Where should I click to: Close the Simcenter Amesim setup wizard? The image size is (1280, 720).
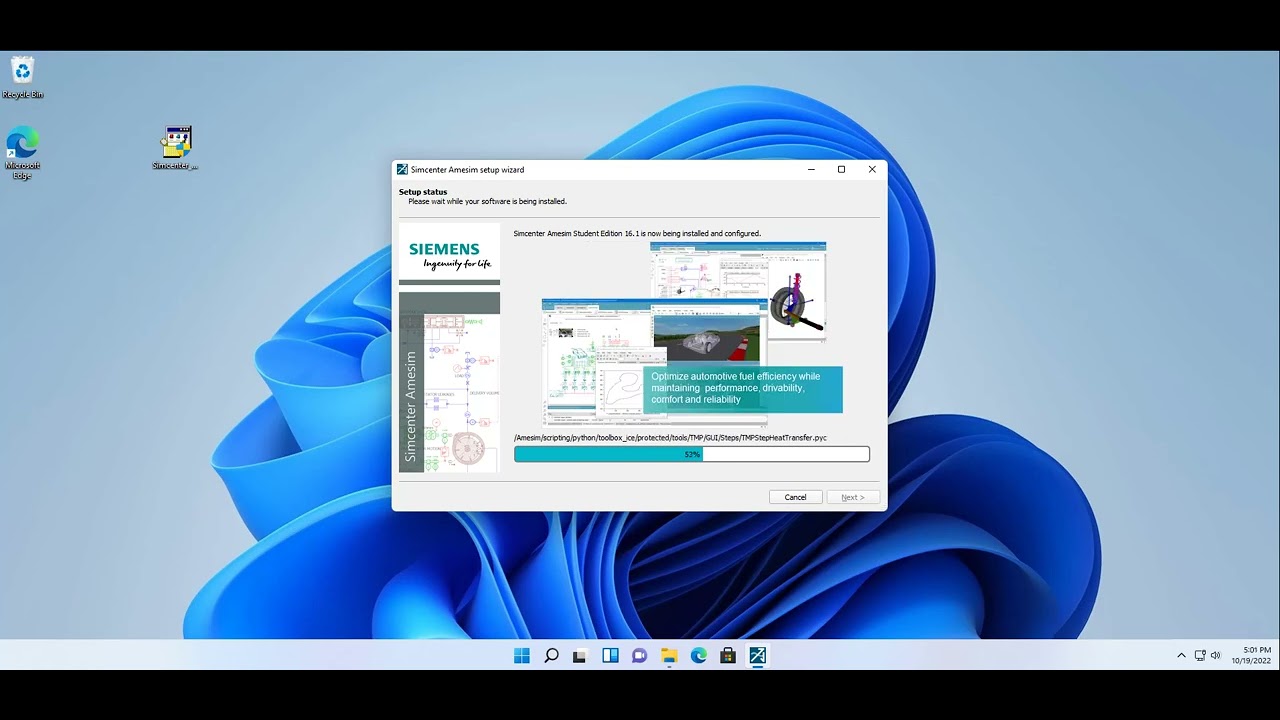[872, 170]
